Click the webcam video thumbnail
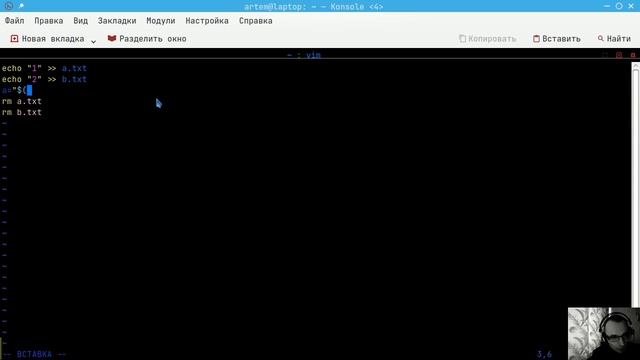The height and width of the screenshot is (360, 640). pyautogui.click(x=604, y=333)
